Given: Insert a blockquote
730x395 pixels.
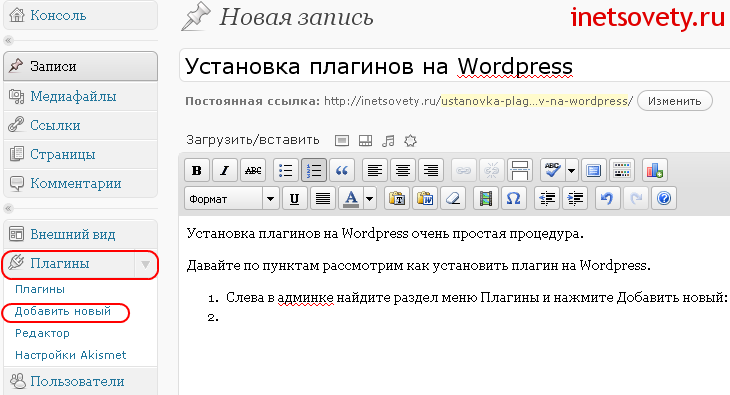Looking at the screenshot, I should (x=342, y=170).
